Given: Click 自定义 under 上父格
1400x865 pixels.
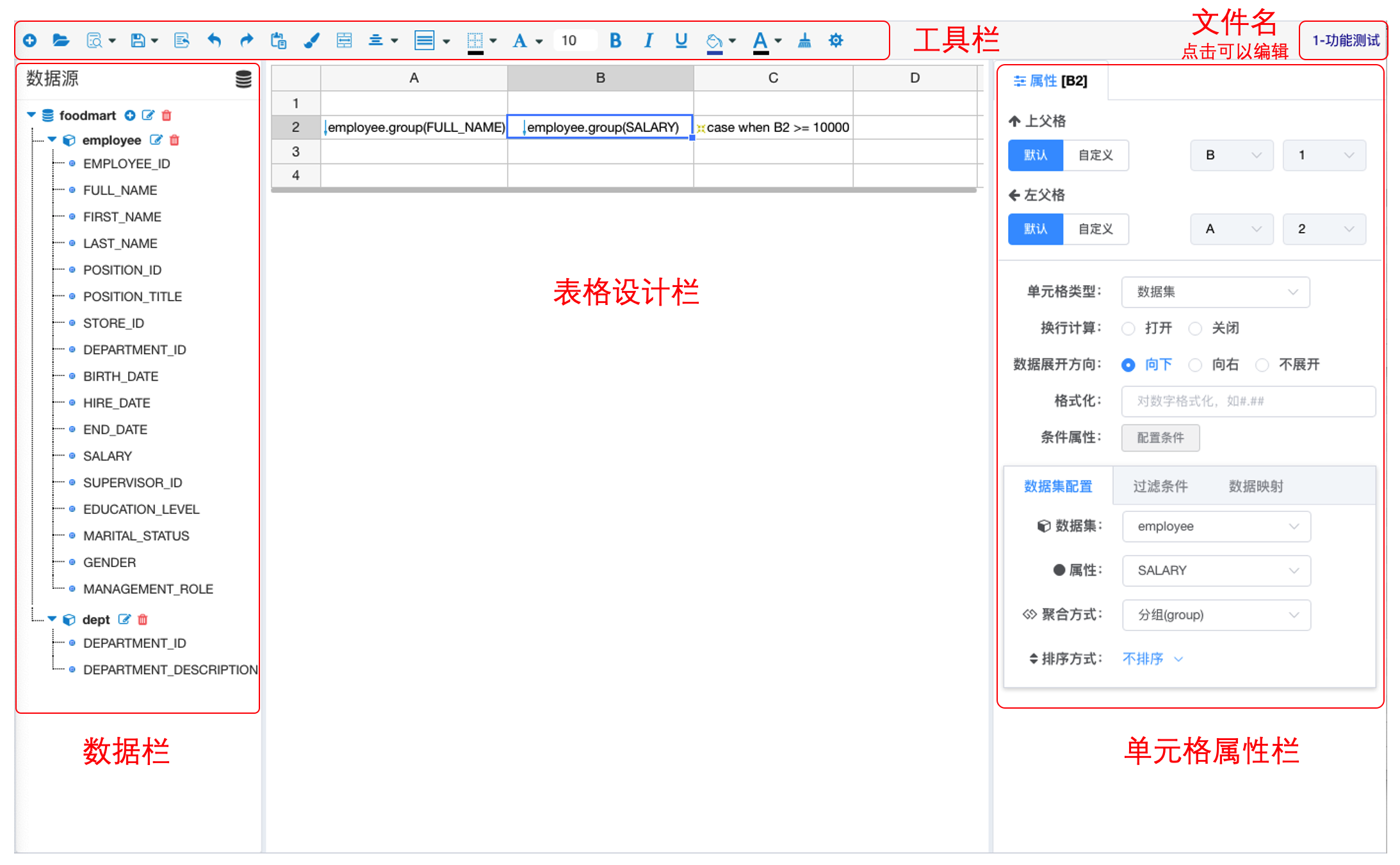Looking at the screenshot, I should coord(1096,156).
